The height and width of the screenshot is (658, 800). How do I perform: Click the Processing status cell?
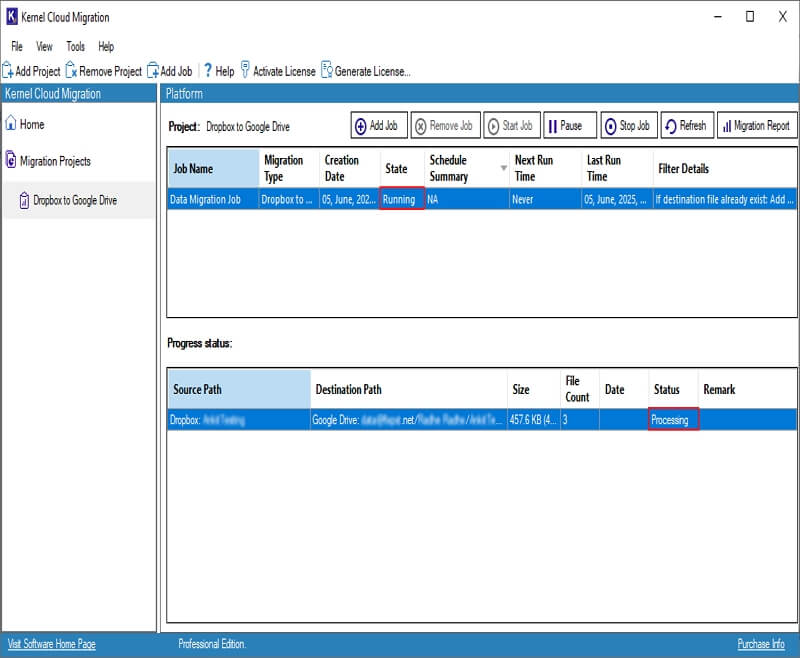tap(673, 420)
